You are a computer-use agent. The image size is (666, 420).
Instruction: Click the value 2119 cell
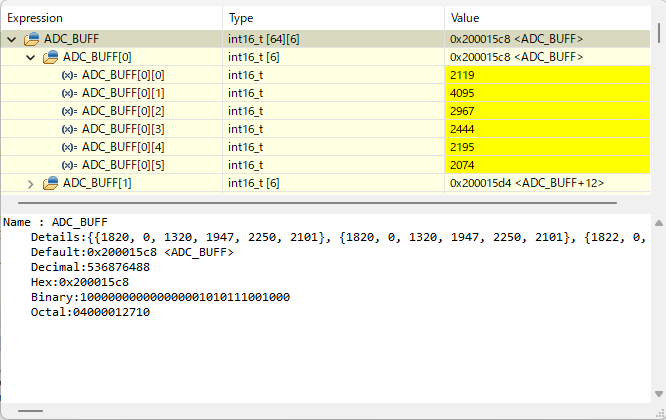[x=547, y=75]
